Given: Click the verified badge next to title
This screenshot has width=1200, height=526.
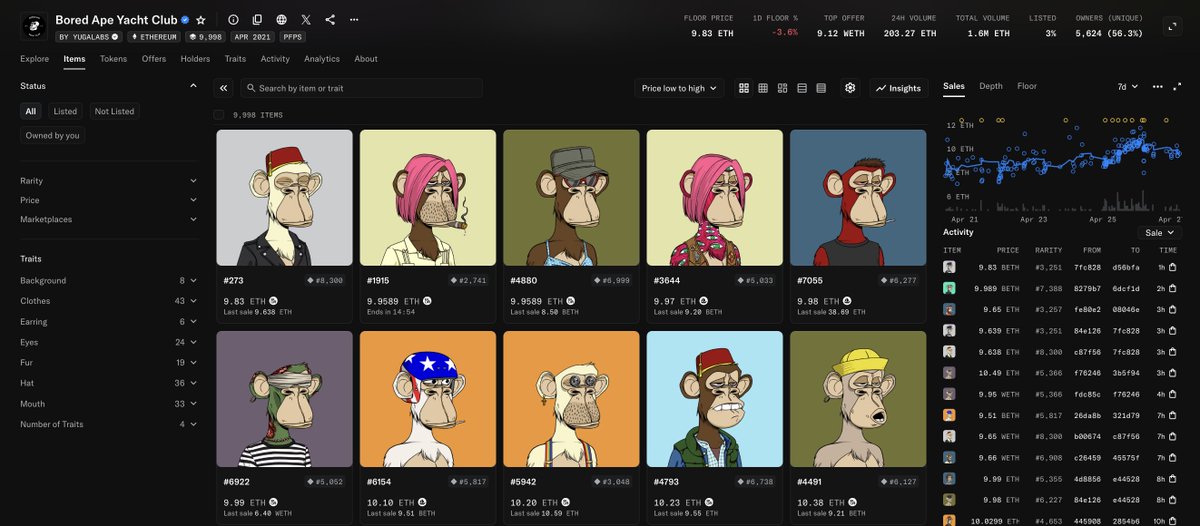Looking at the screenshot, I should (185, 19).
